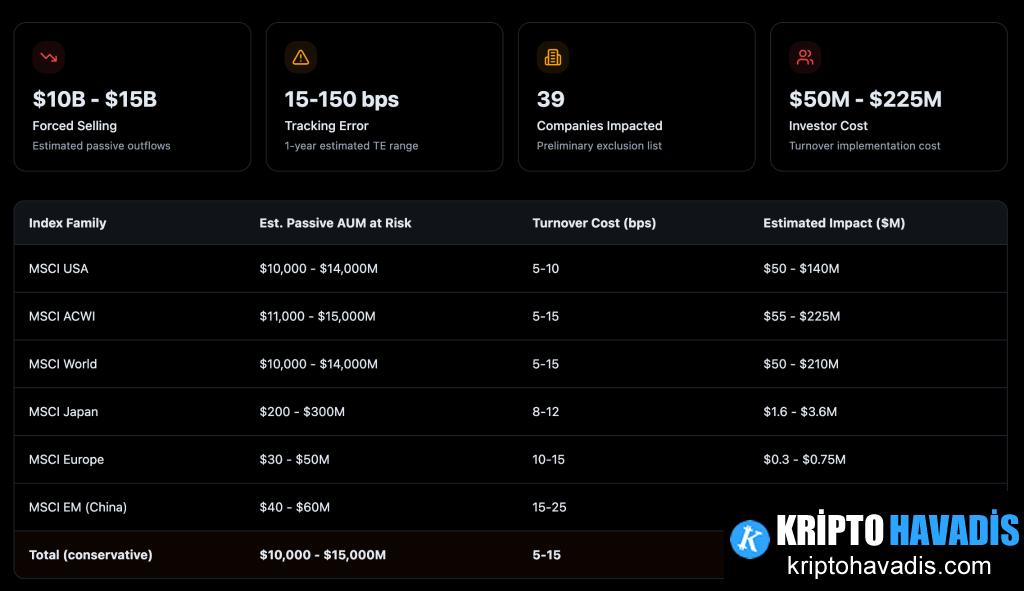Click the Kripto Havadis round logo icon

(749, 540)
